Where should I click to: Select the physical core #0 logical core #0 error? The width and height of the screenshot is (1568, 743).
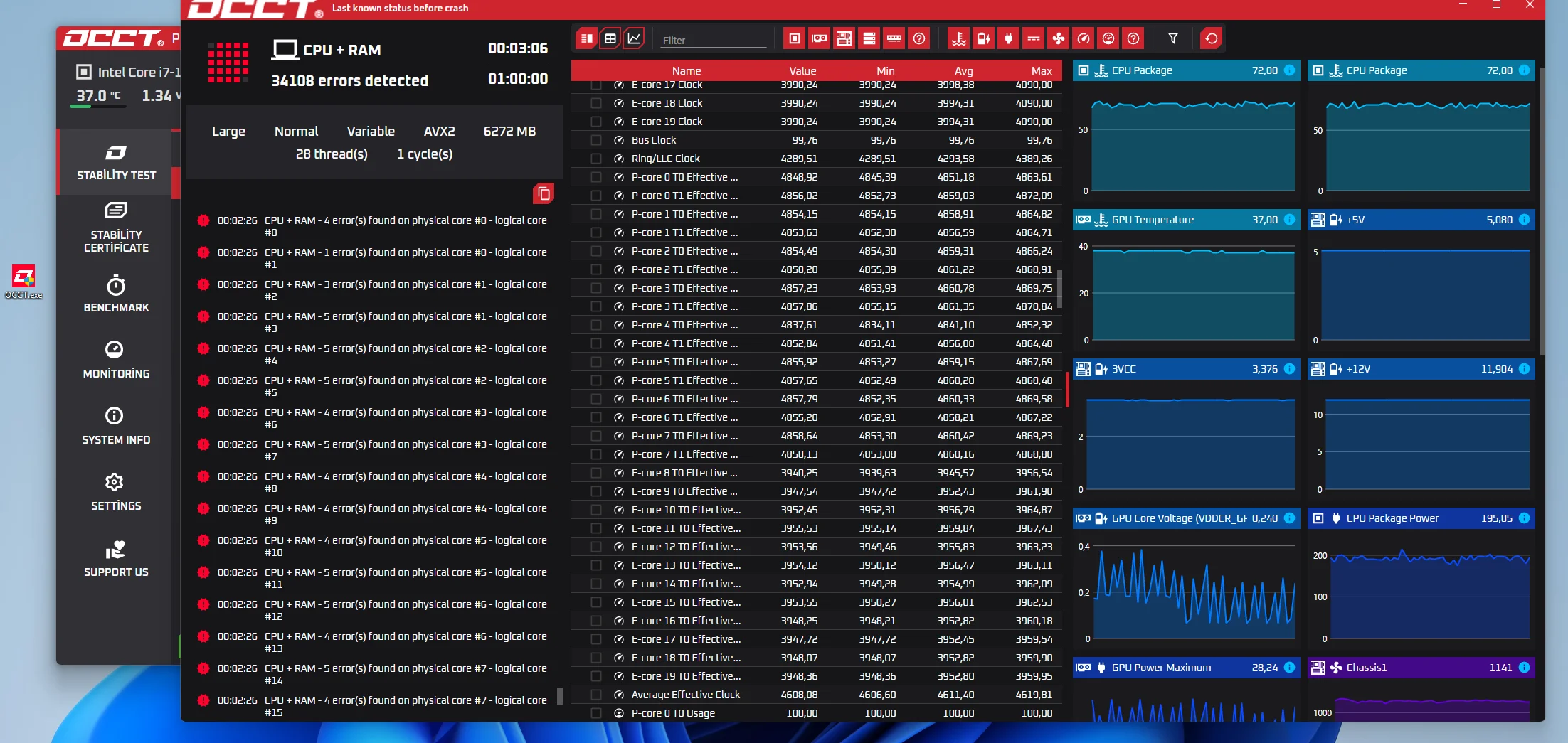(374, 226)
